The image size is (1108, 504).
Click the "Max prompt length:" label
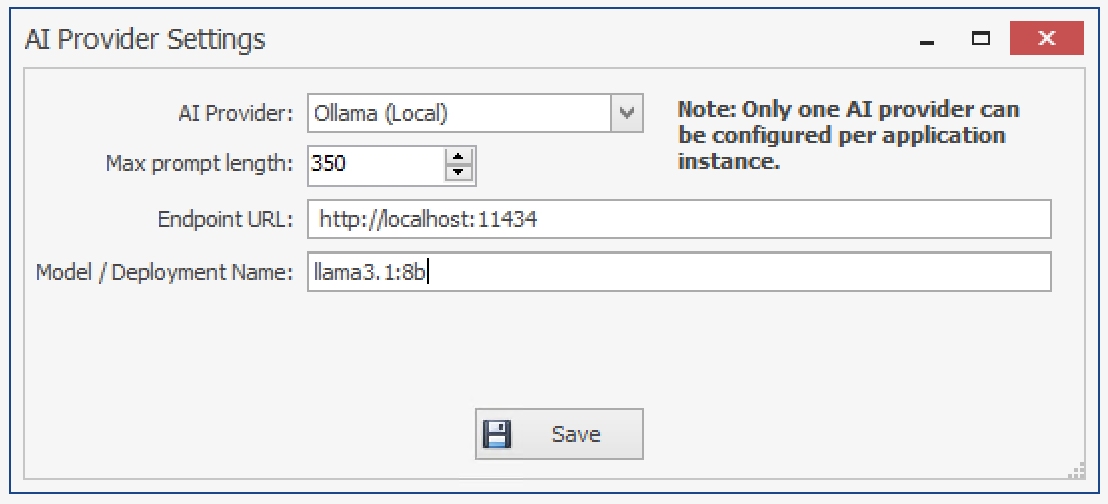pyautogui.click(x=199, y=163)
